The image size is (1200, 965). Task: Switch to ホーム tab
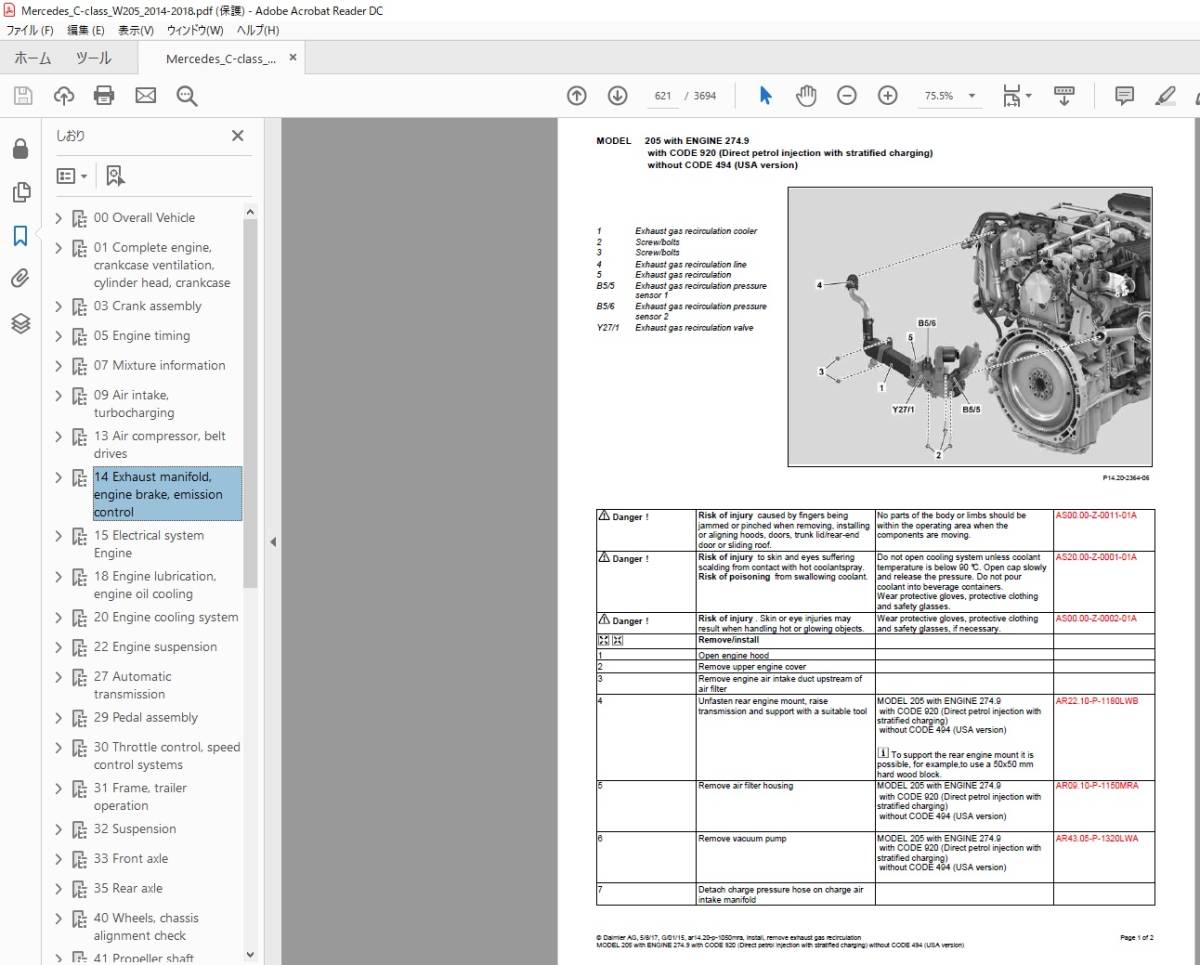[x=32, y=58]
